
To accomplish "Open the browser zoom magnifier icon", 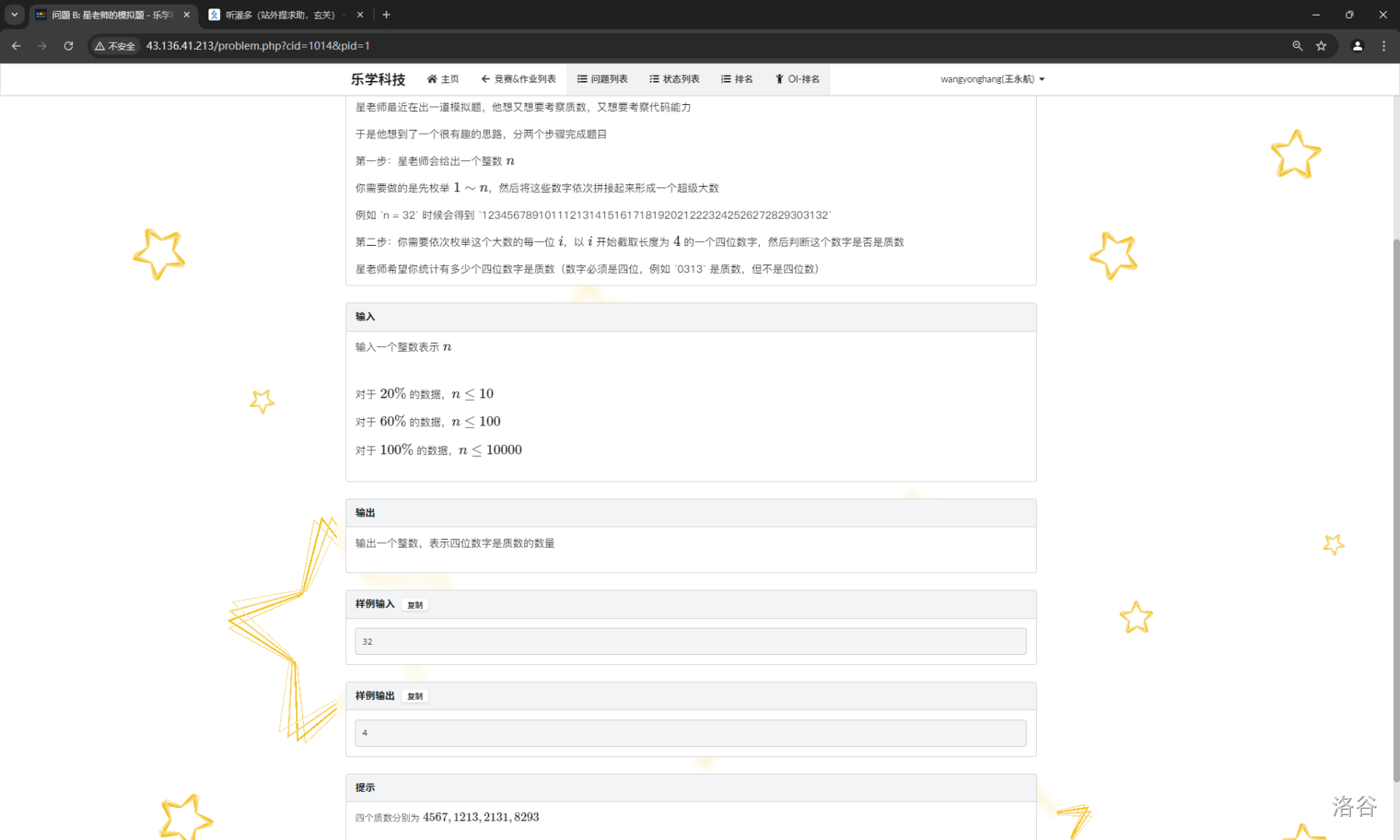I will [1297, 46].
